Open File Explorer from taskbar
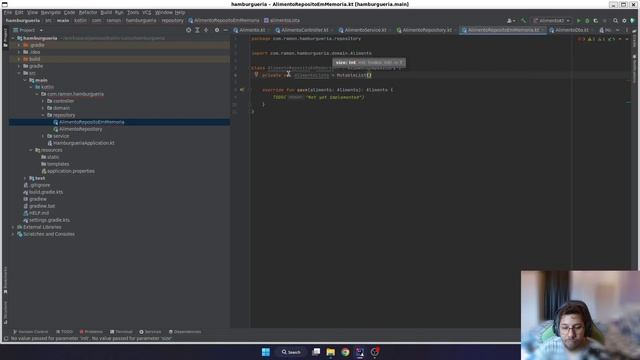640x360 pixels. click(331, 352)
